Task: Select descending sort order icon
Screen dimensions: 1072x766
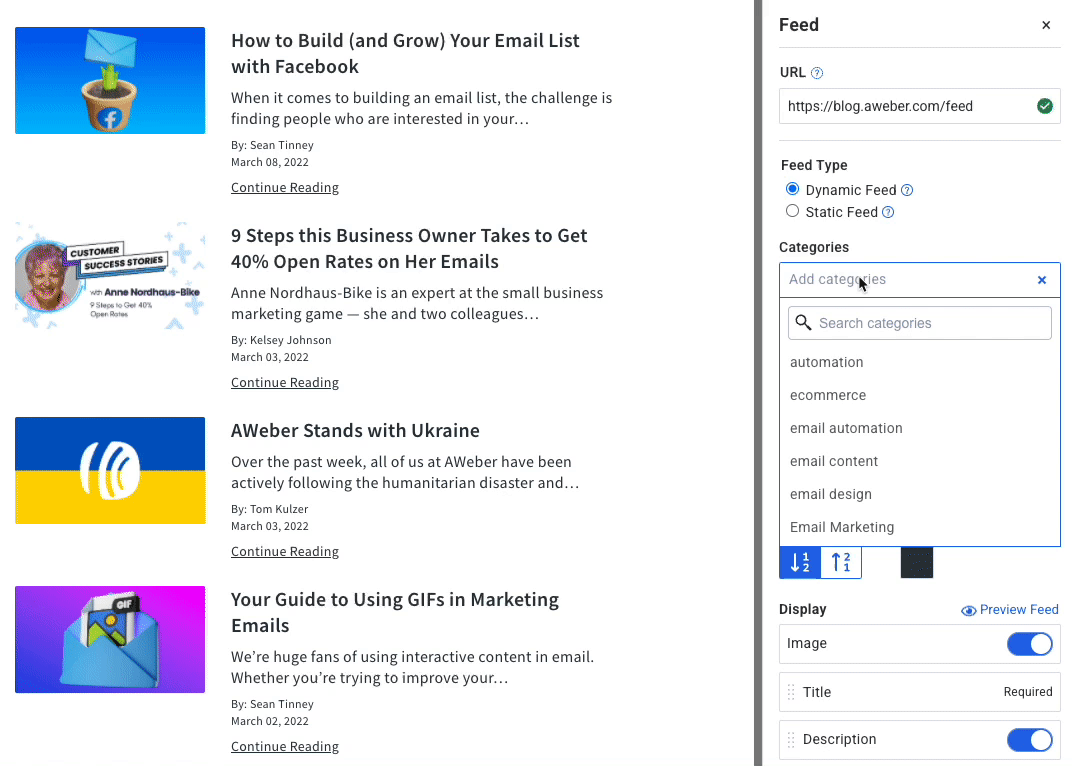Action: click(800, 562)
